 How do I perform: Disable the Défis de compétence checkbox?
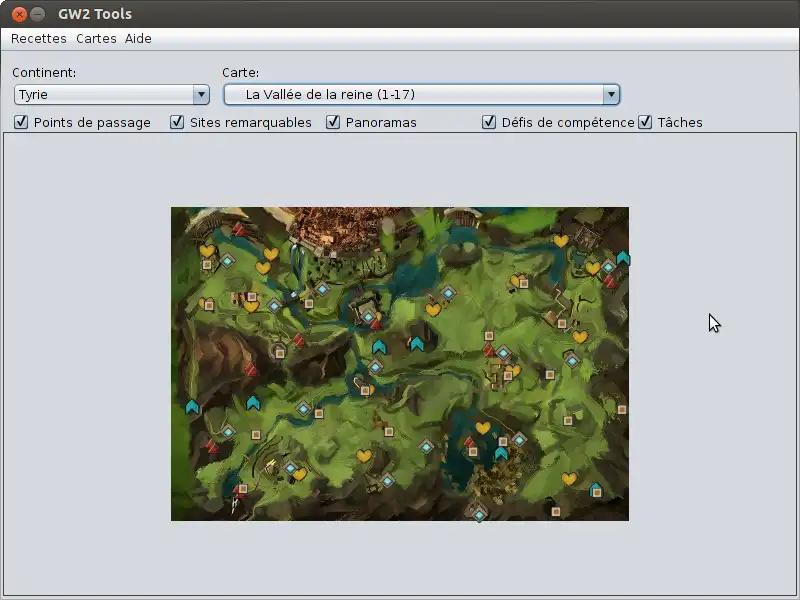point(489,122)
